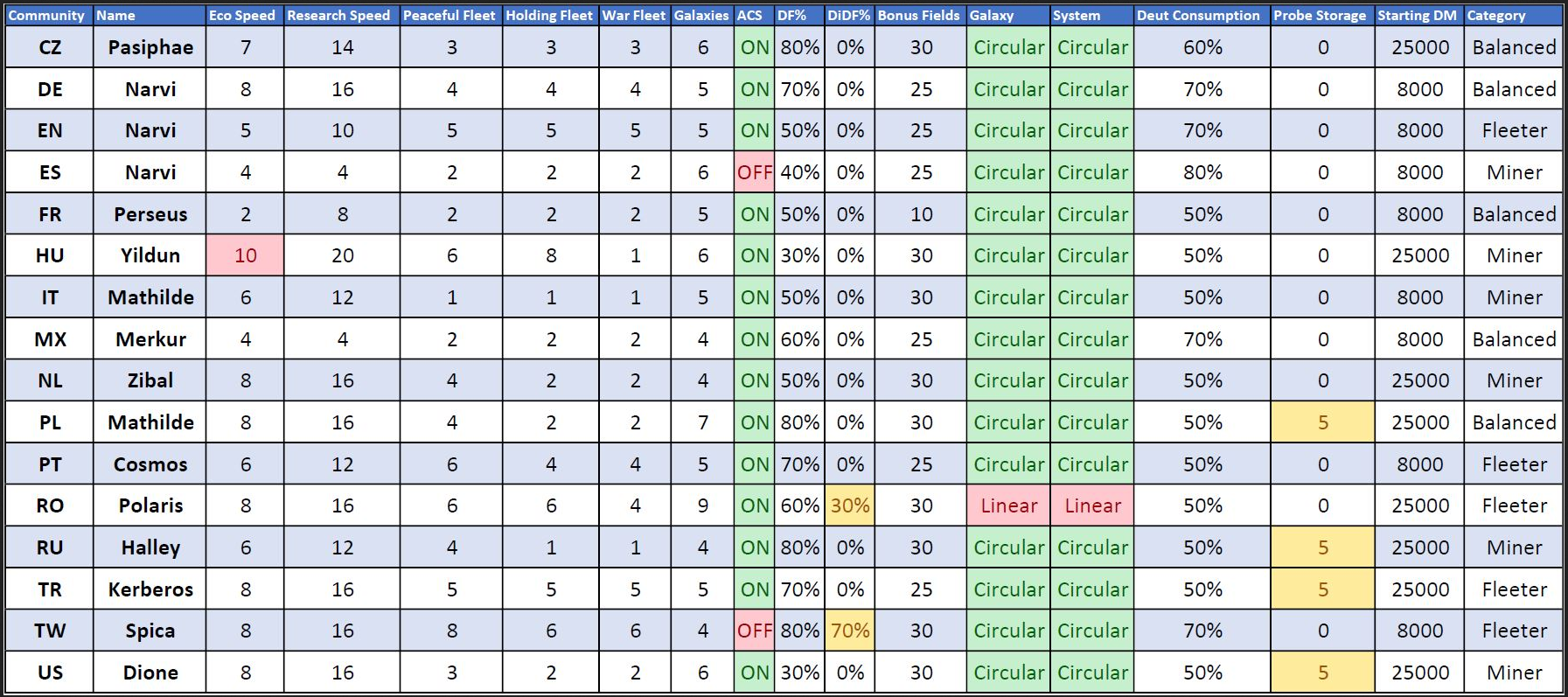Click the red OFF cell in ES row
This screenshot has width=1568, height=697.
pos(754,172)
